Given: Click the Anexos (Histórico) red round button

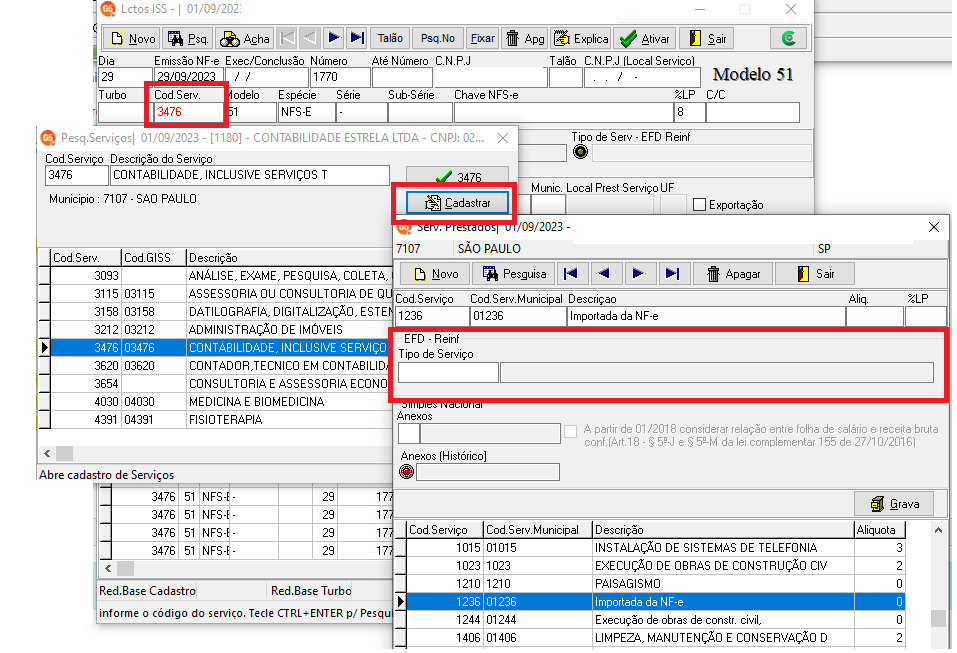Looking at the screenshot, I should tap(406, 472).
